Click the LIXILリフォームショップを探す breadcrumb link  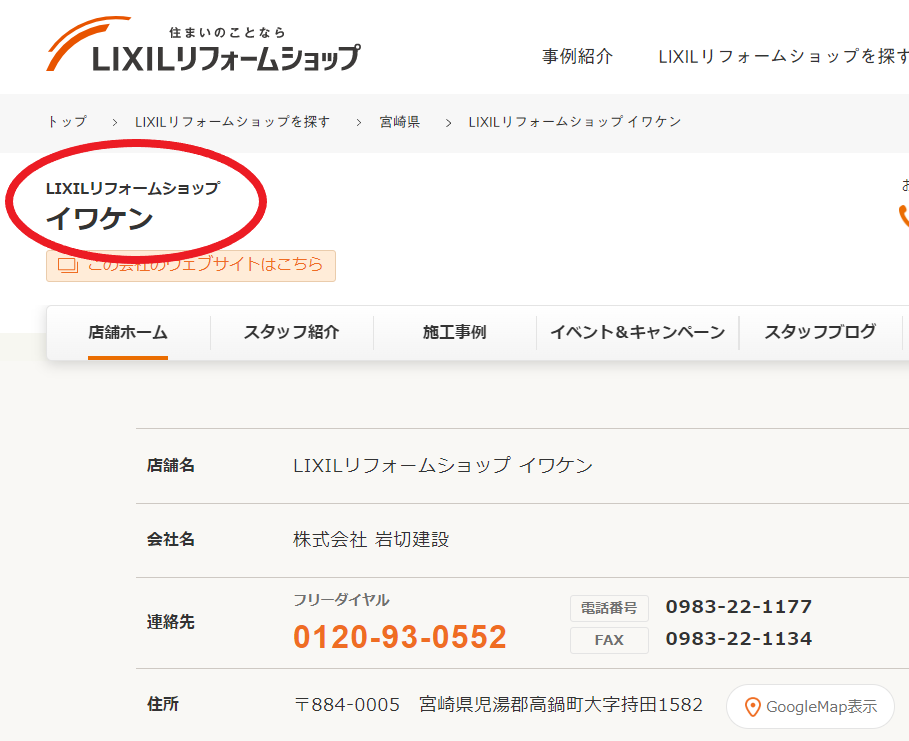click(x=232, y=122)
